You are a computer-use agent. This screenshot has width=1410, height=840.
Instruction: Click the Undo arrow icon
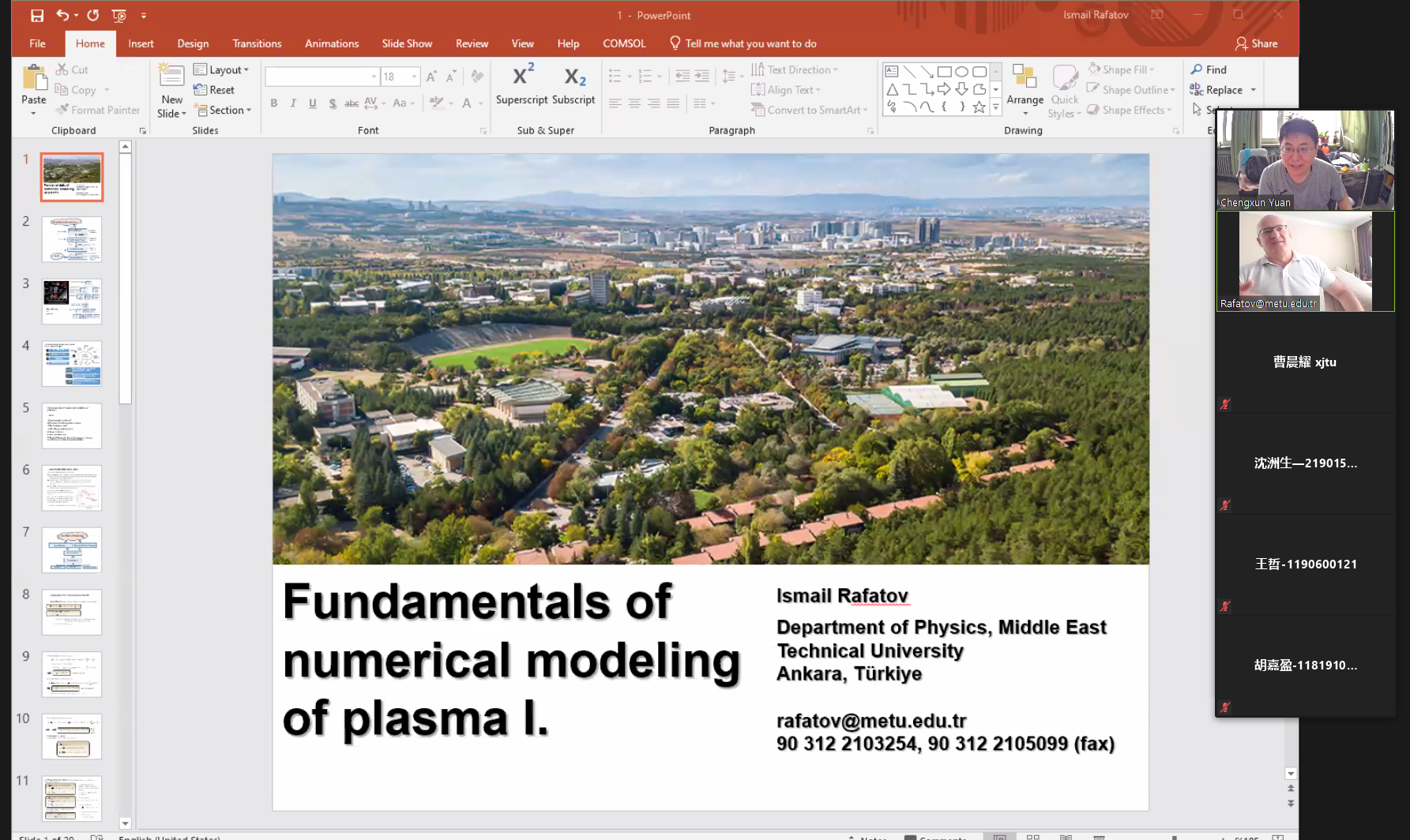[x=62, y=15]
